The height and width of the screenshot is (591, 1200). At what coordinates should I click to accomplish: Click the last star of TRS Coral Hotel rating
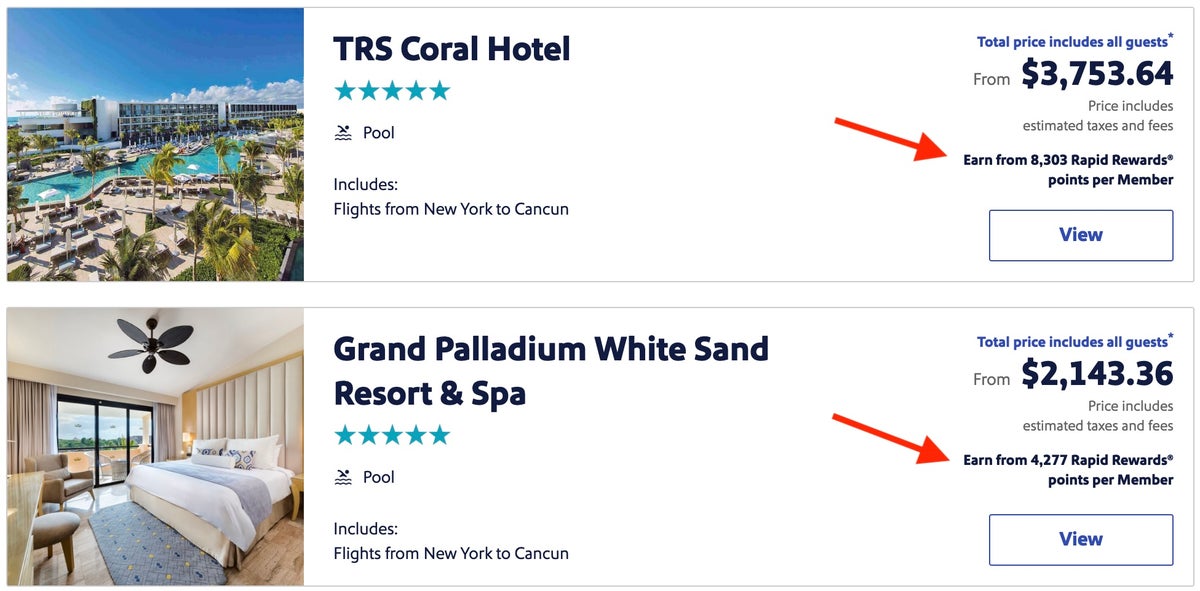(442, 91)
